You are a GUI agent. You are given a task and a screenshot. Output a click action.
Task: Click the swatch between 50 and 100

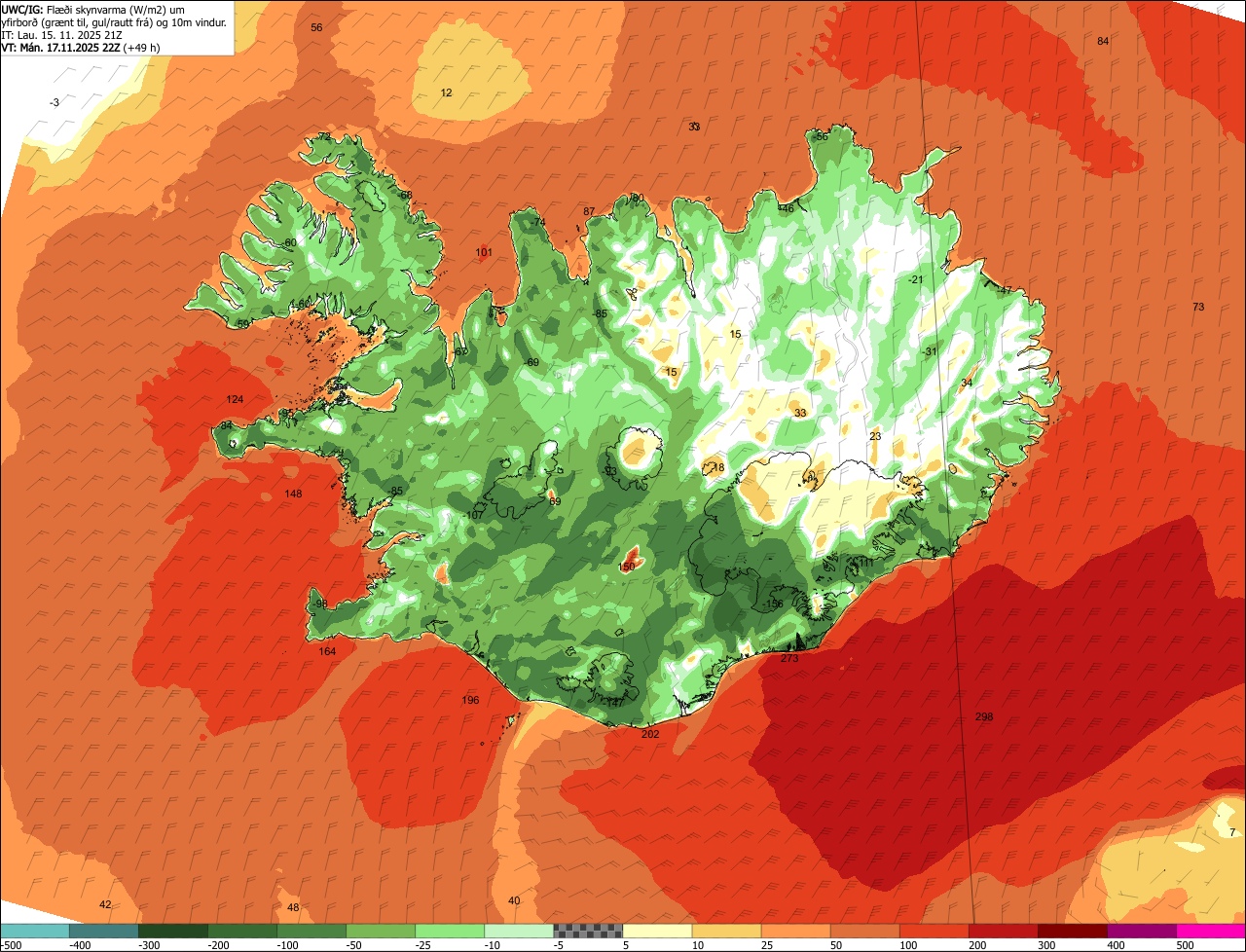click(864, 931)
